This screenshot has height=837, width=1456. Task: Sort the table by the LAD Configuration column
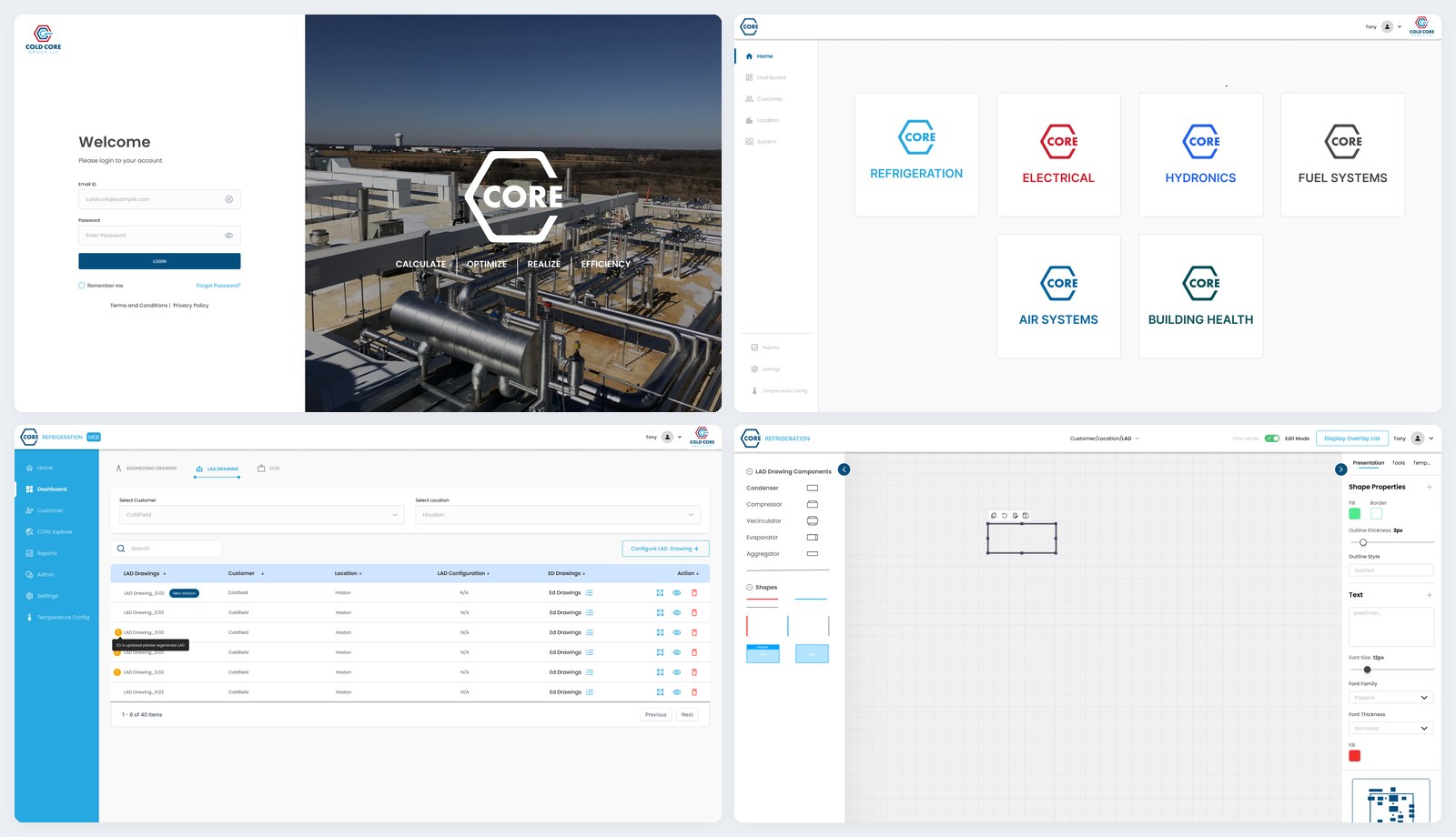pyautogui.click(x=463, y=573)
